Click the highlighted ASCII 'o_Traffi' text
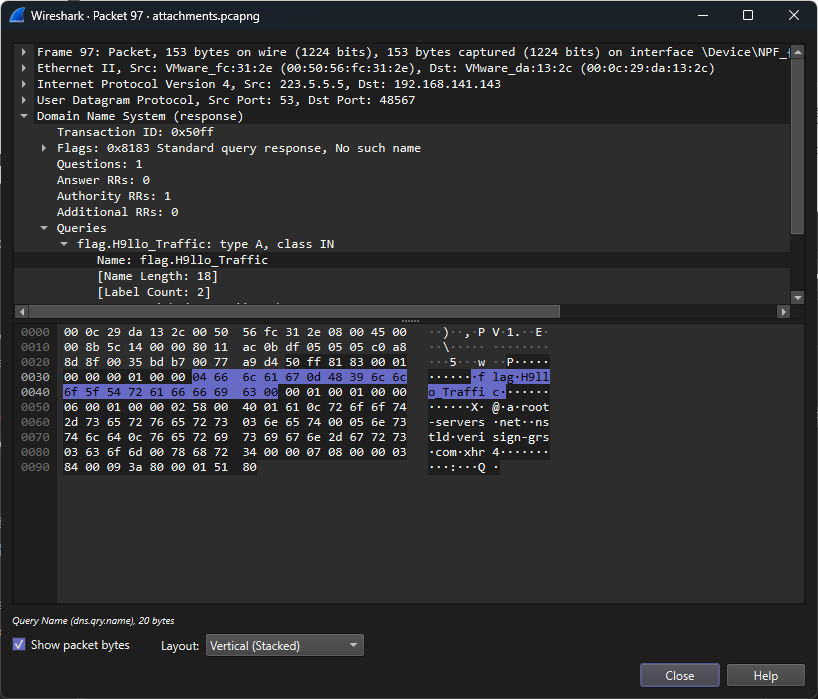 click(456, 392)
